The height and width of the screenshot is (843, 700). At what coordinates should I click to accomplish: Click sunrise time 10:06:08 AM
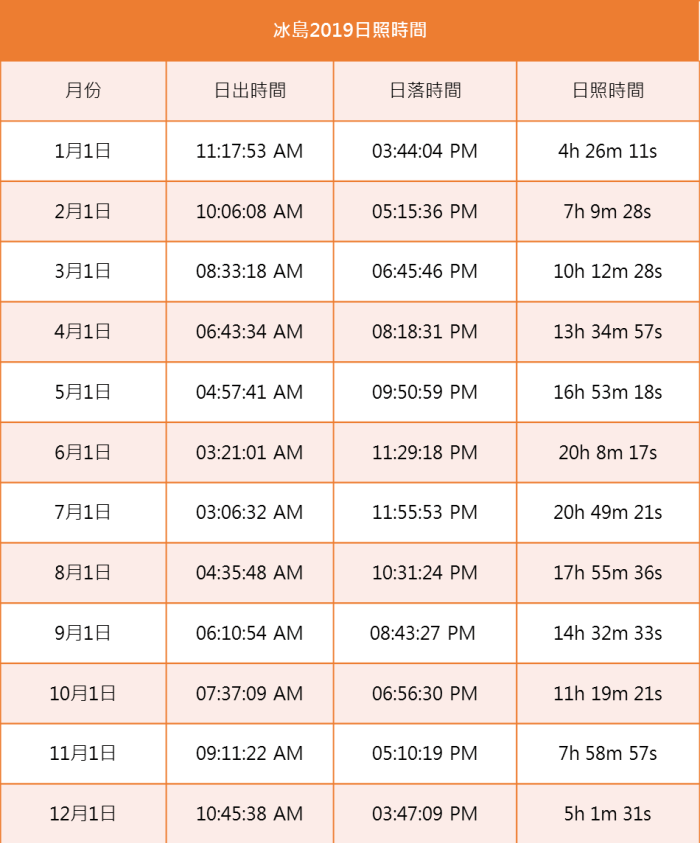pos(249,212)
